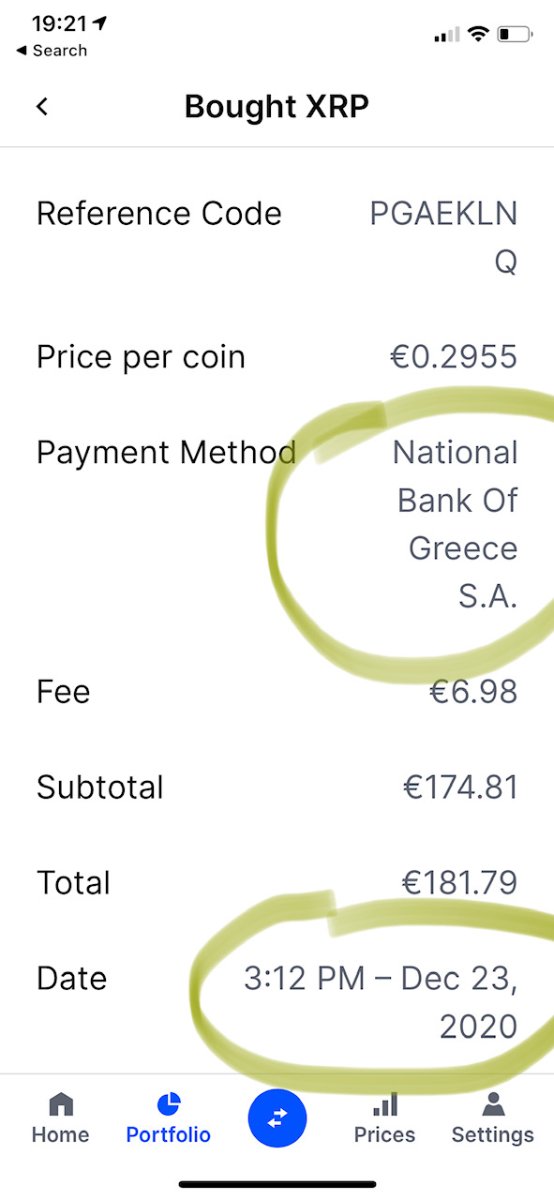Tap the battery indicator in status bar
Viewport: 554px width, 1200px height.
(516, 35)
